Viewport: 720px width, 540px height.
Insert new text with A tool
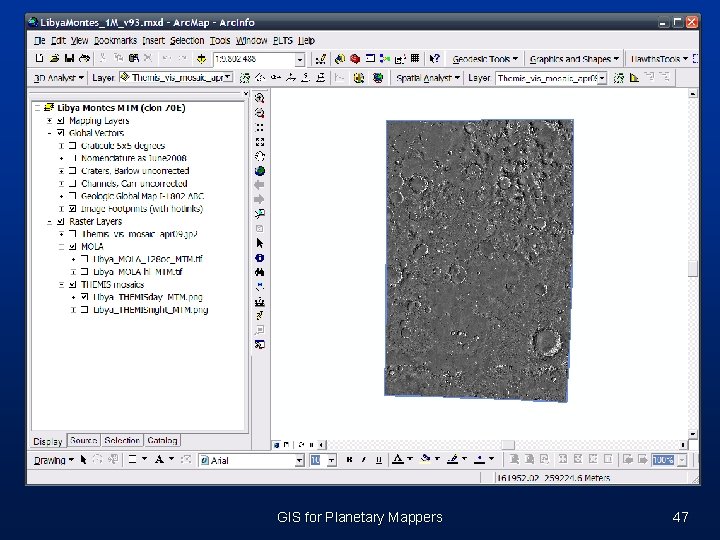pos(159,459)
